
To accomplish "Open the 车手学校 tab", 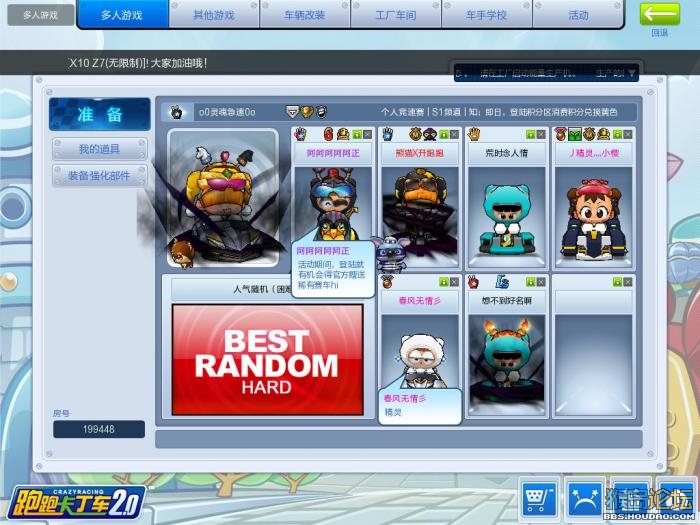I will pos(487,15).
